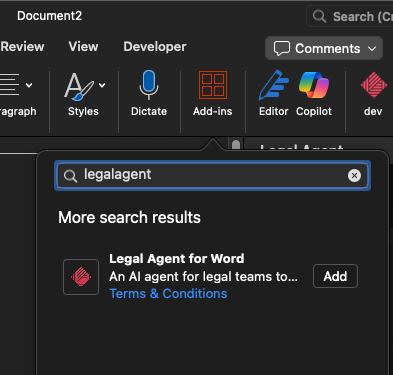The width and height of the screenshot is (393, 375).
Task: Click the title bar Search magnifier icon
Action: click(319, 16)
